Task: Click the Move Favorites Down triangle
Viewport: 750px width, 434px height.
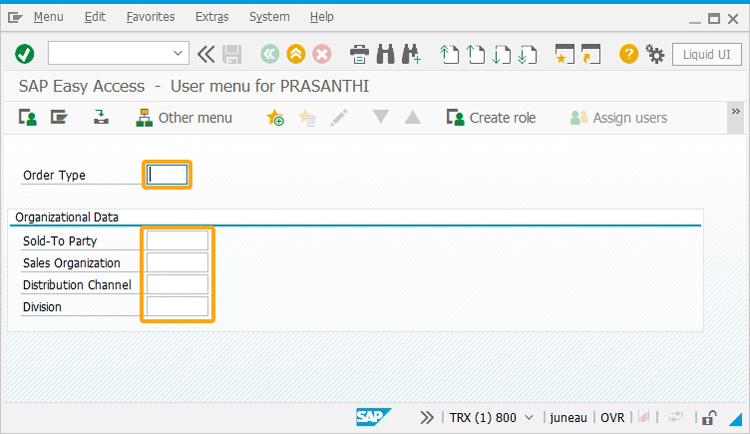Action: point(381,117)
